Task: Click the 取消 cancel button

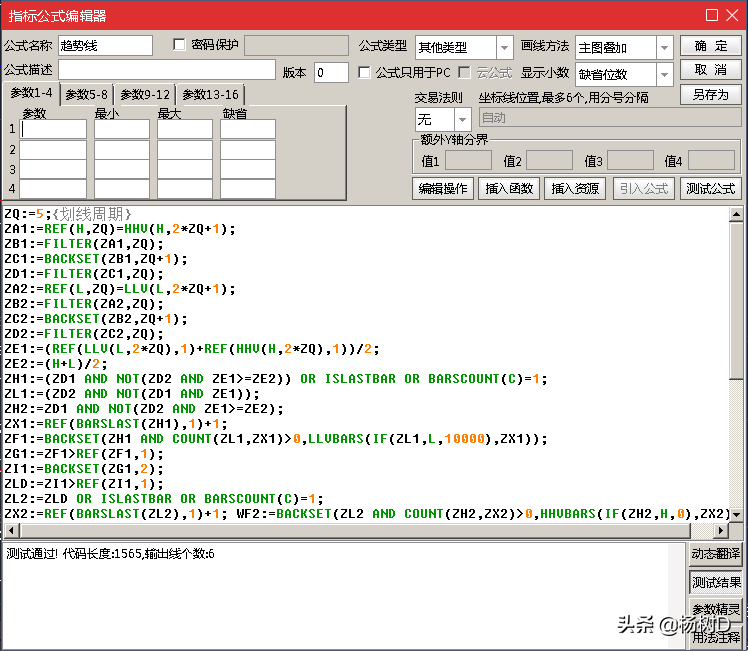Action: click(711, 70)
